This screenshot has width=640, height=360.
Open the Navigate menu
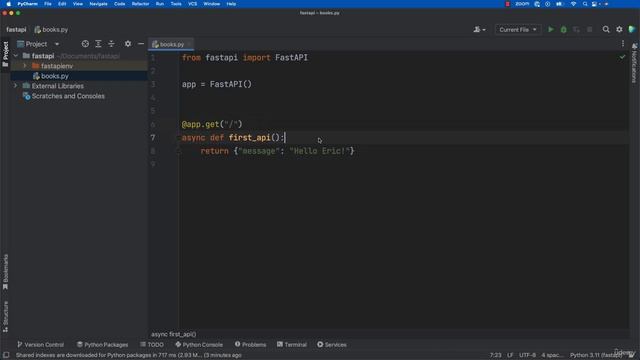pyautogui.click(x=98, y=4)
